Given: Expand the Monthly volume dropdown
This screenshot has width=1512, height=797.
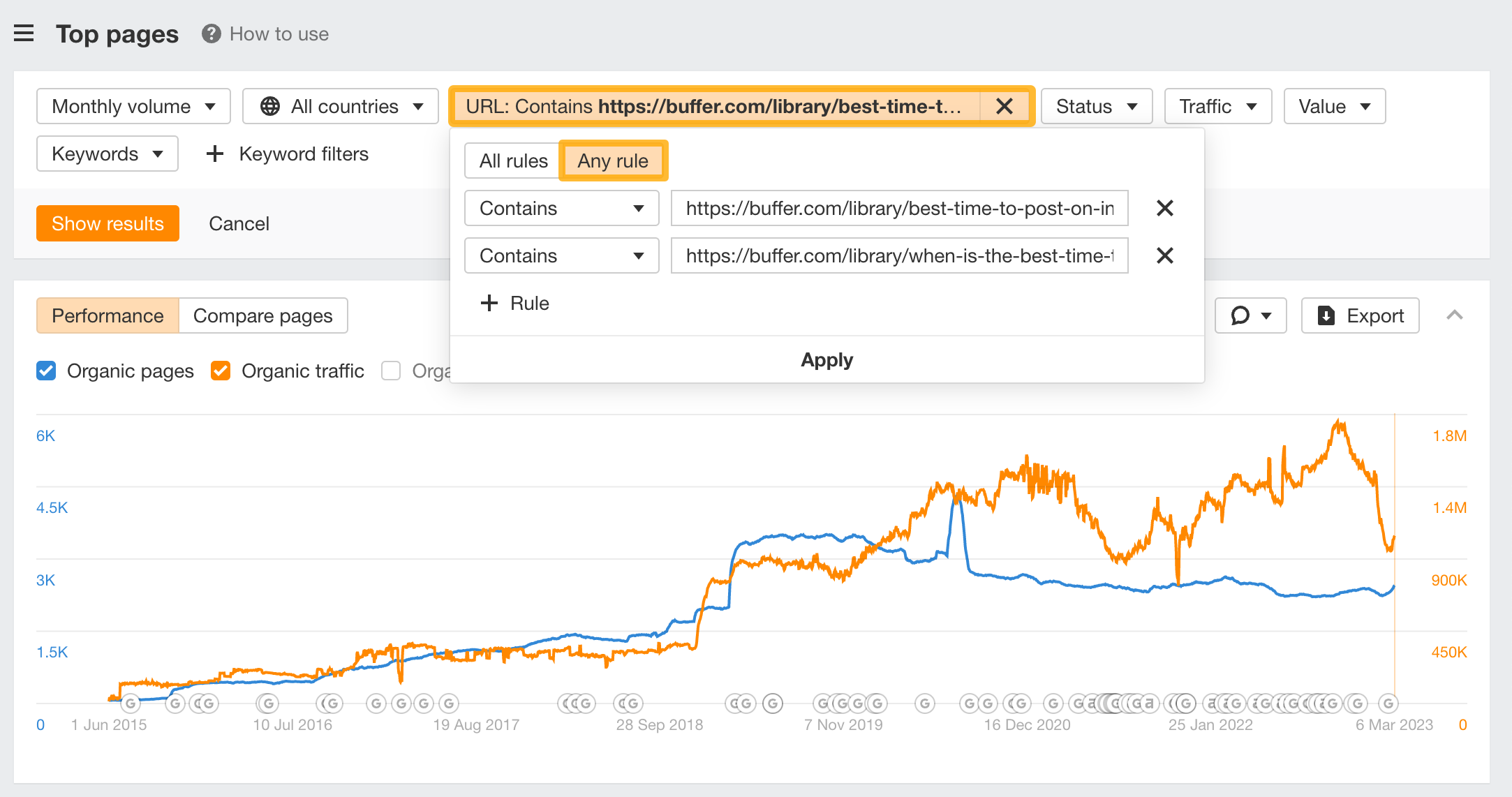Looking at the screenshot, I should click(133, 106).
